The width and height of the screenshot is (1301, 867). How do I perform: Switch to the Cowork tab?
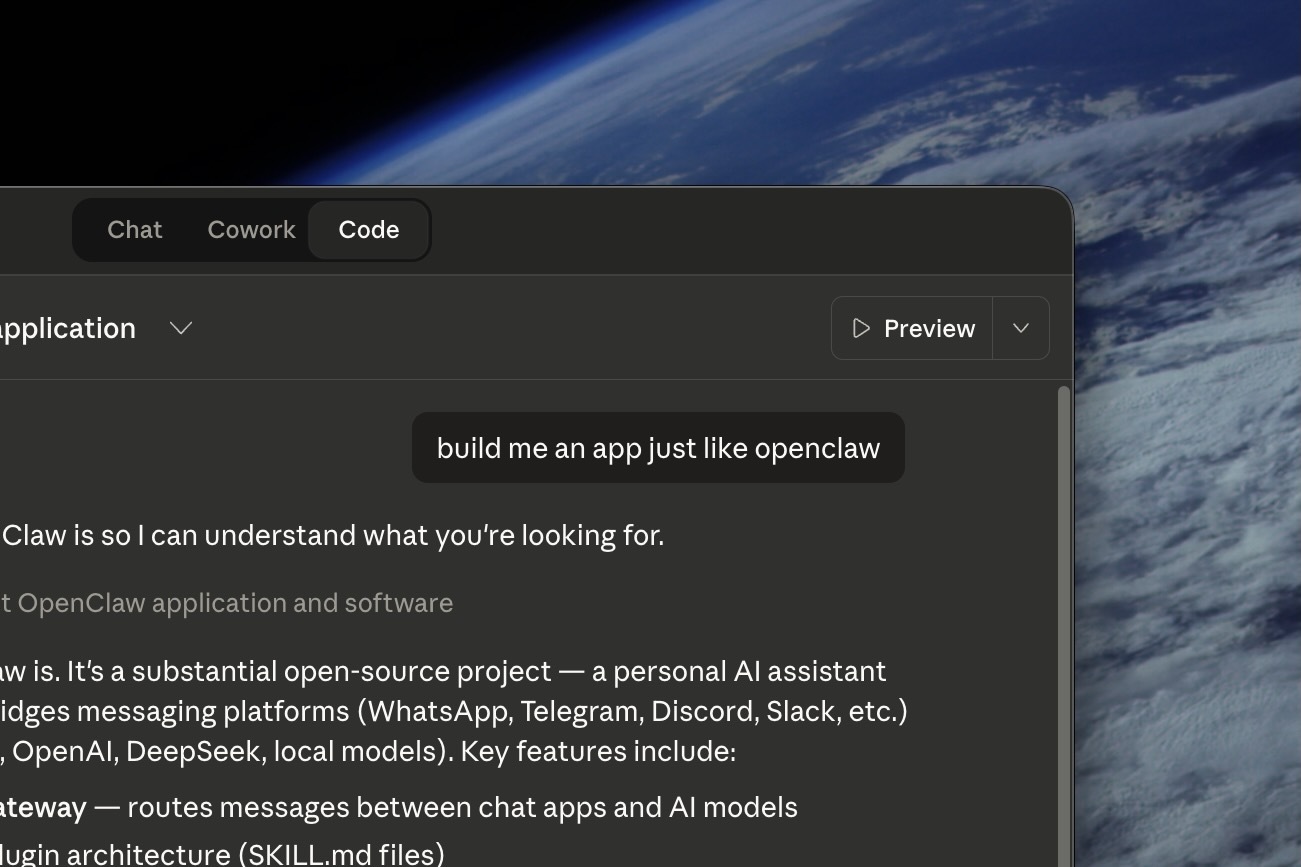pyautogui.click(x=250, y=229)
